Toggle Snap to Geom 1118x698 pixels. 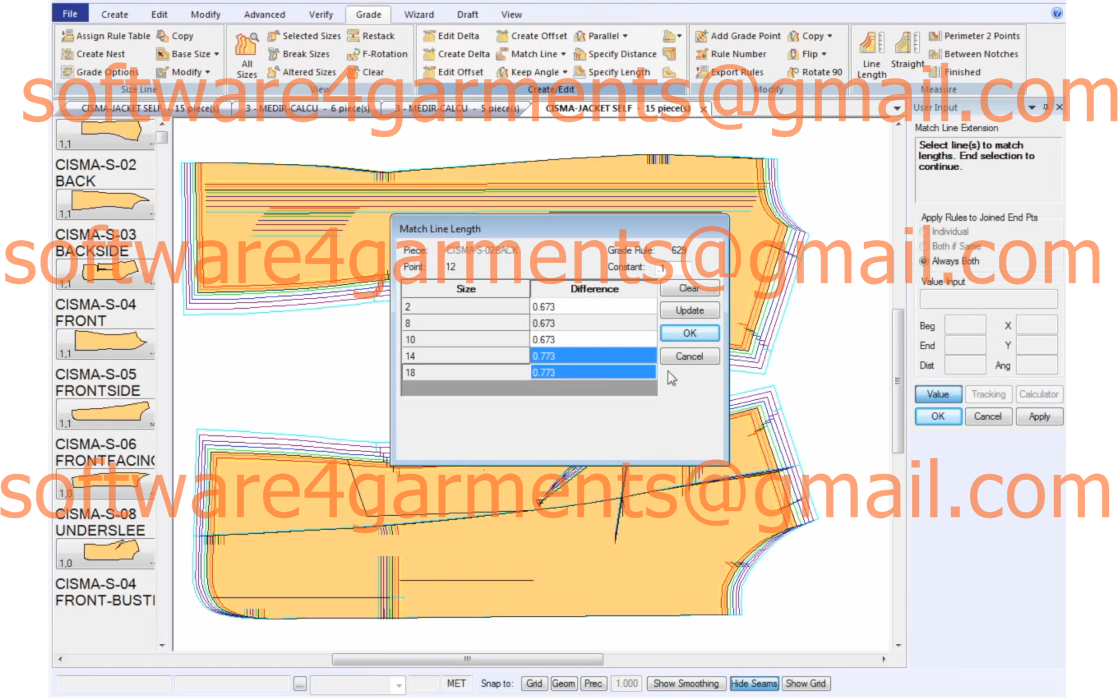point(563,683)
